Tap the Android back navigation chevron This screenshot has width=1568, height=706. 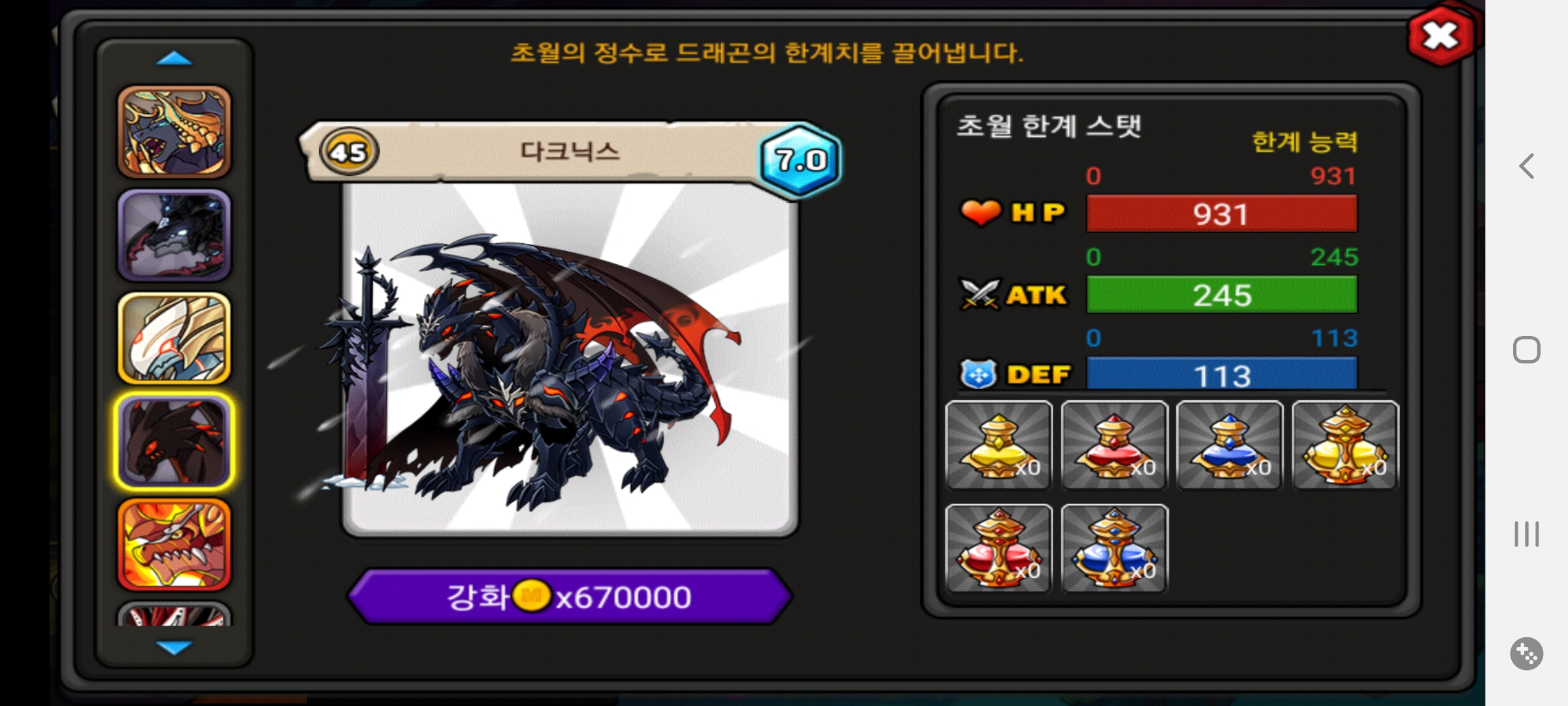(x=1527, y=166)
